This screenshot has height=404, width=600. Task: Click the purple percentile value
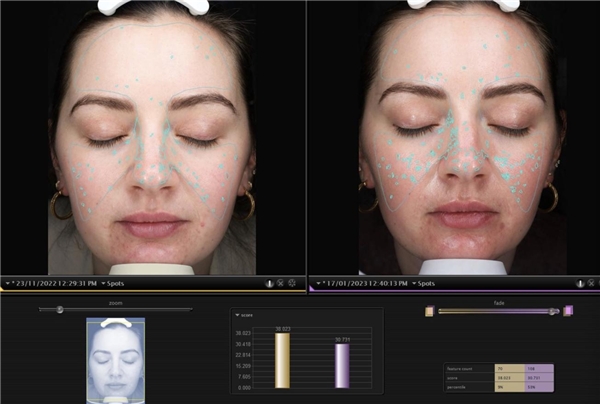(531, 388)
